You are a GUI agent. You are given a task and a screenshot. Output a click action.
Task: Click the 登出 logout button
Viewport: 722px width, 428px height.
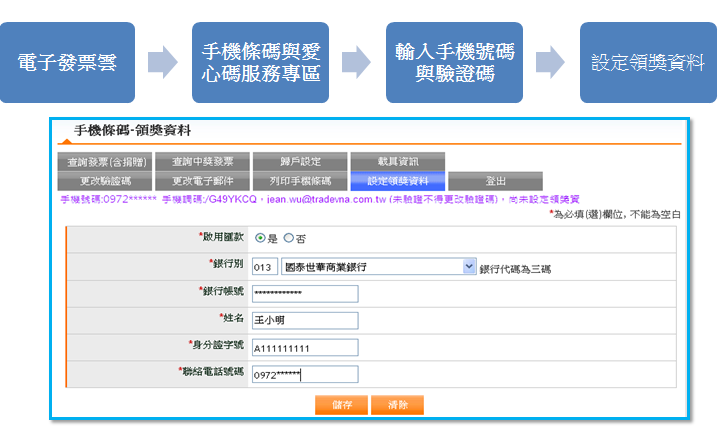coord(495,181)
